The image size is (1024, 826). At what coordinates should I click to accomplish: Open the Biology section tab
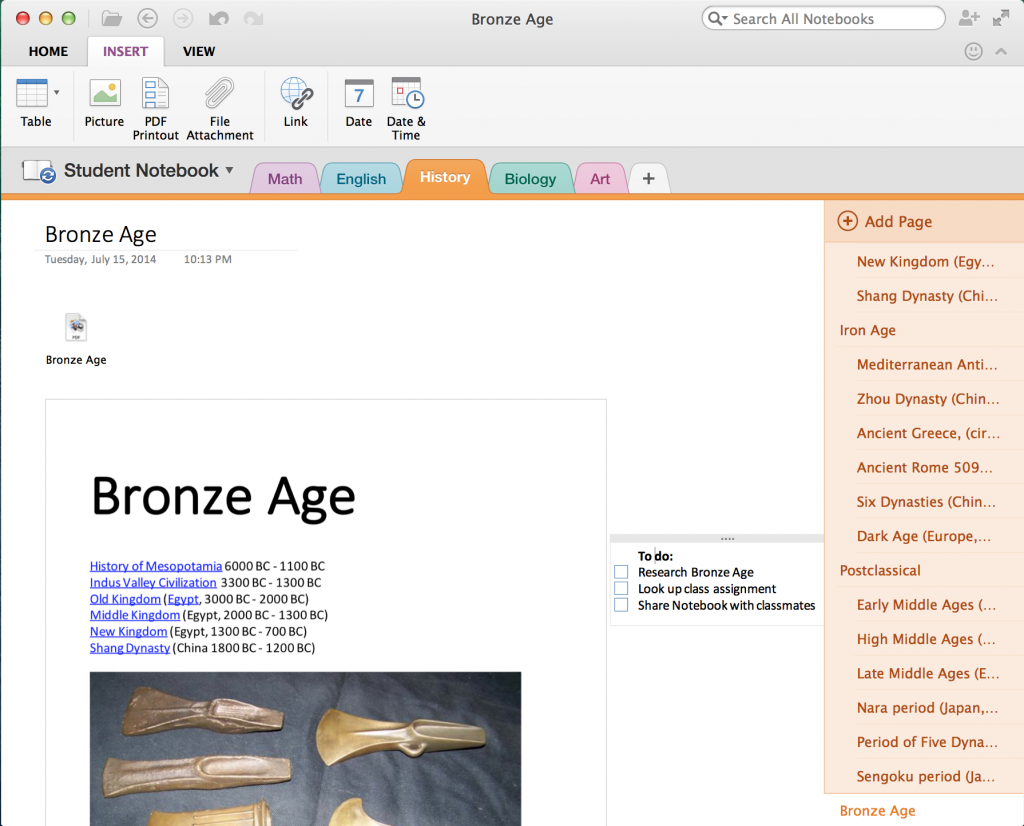pyautogui.click(x=530, y=179)
